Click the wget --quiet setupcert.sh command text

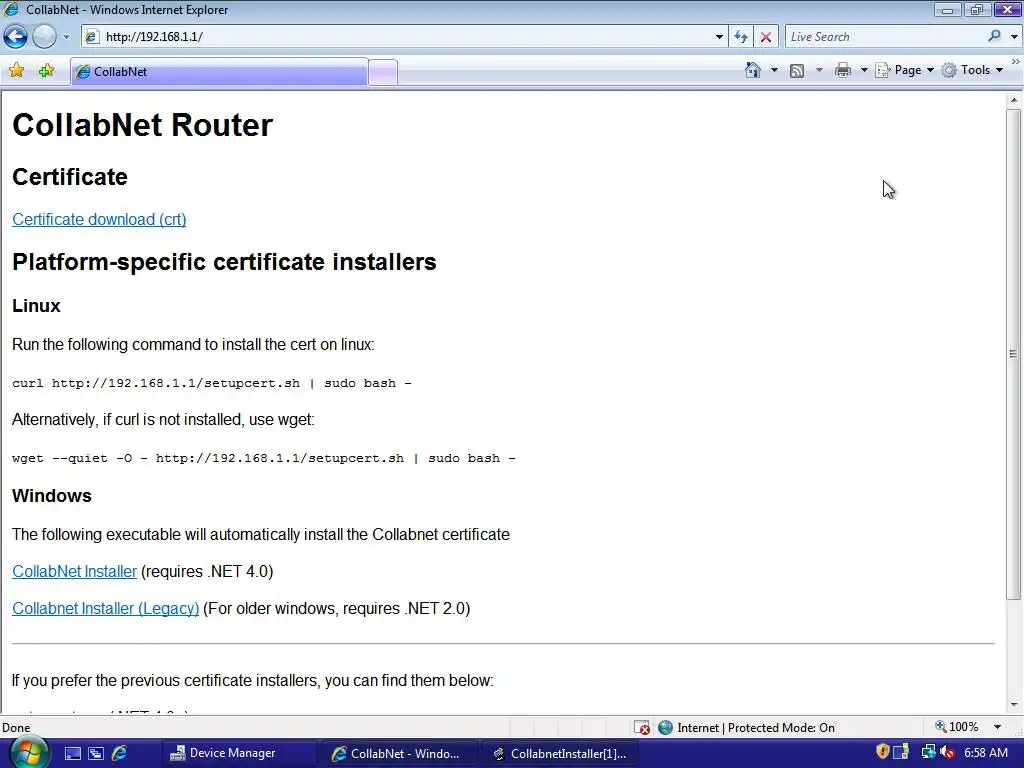[x=264, y=458]
